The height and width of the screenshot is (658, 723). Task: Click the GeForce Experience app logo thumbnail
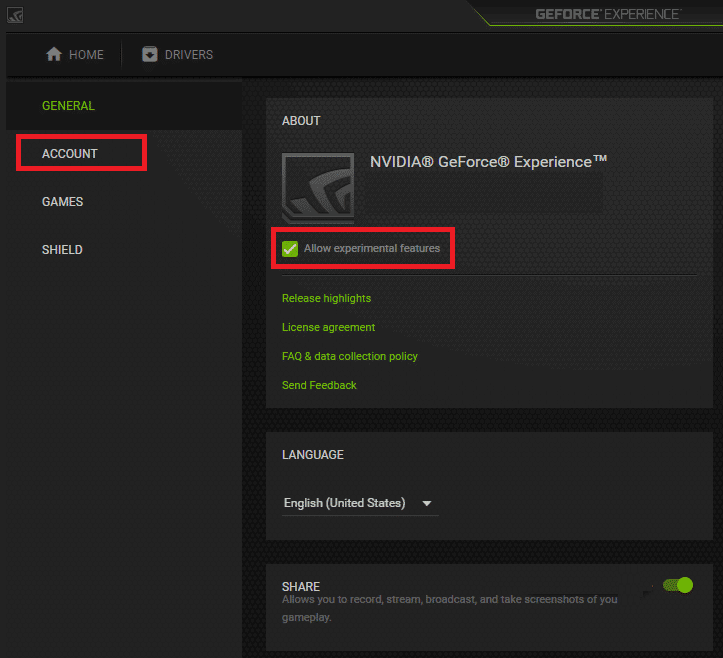pyautogui.click(x=318, y=188)
